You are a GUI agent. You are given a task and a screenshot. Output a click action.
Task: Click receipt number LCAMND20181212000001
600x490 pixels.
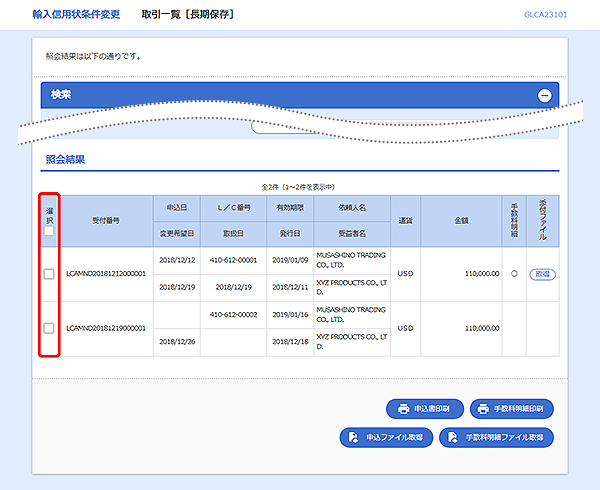[106, 274]
